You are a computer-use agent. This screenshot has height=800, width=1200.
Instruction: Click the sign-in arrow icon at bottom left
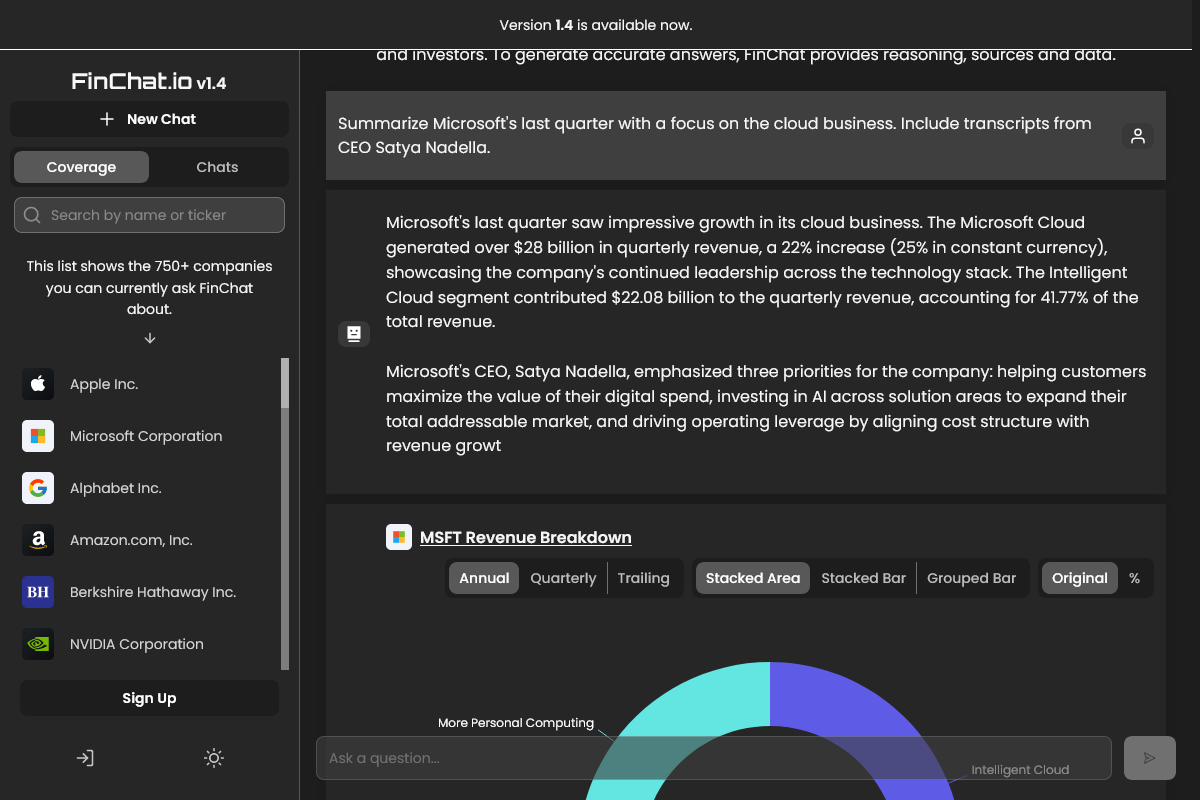tap(85, 758)
